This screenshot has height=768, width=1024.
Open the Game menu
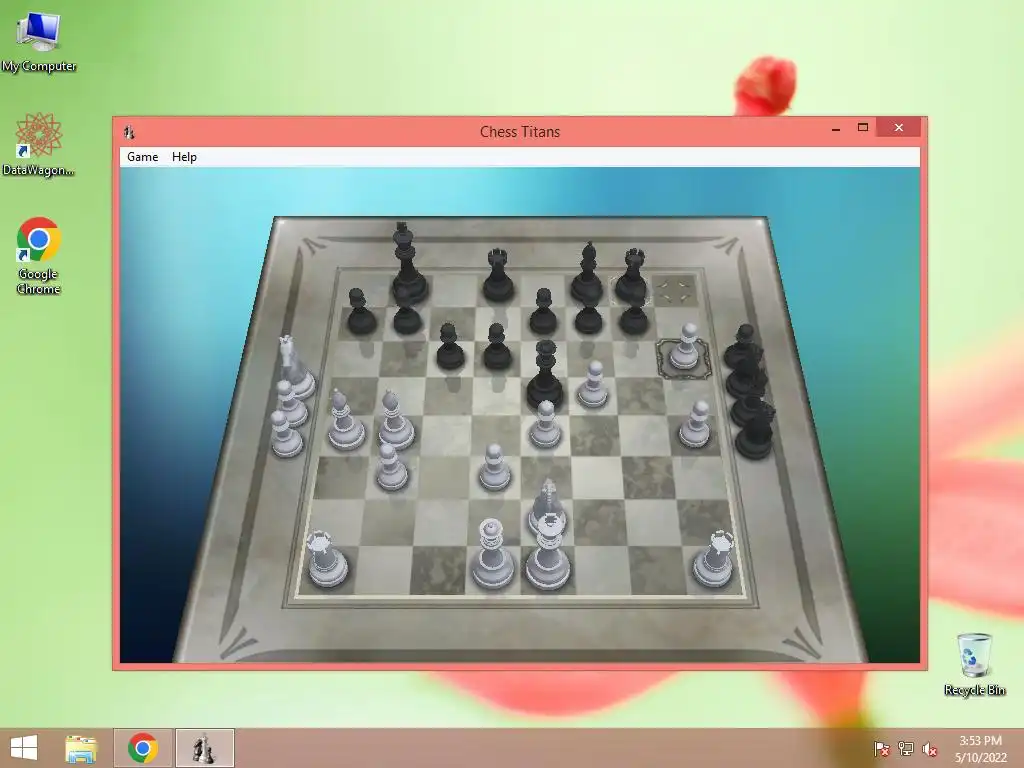click(x=142, y=157)
